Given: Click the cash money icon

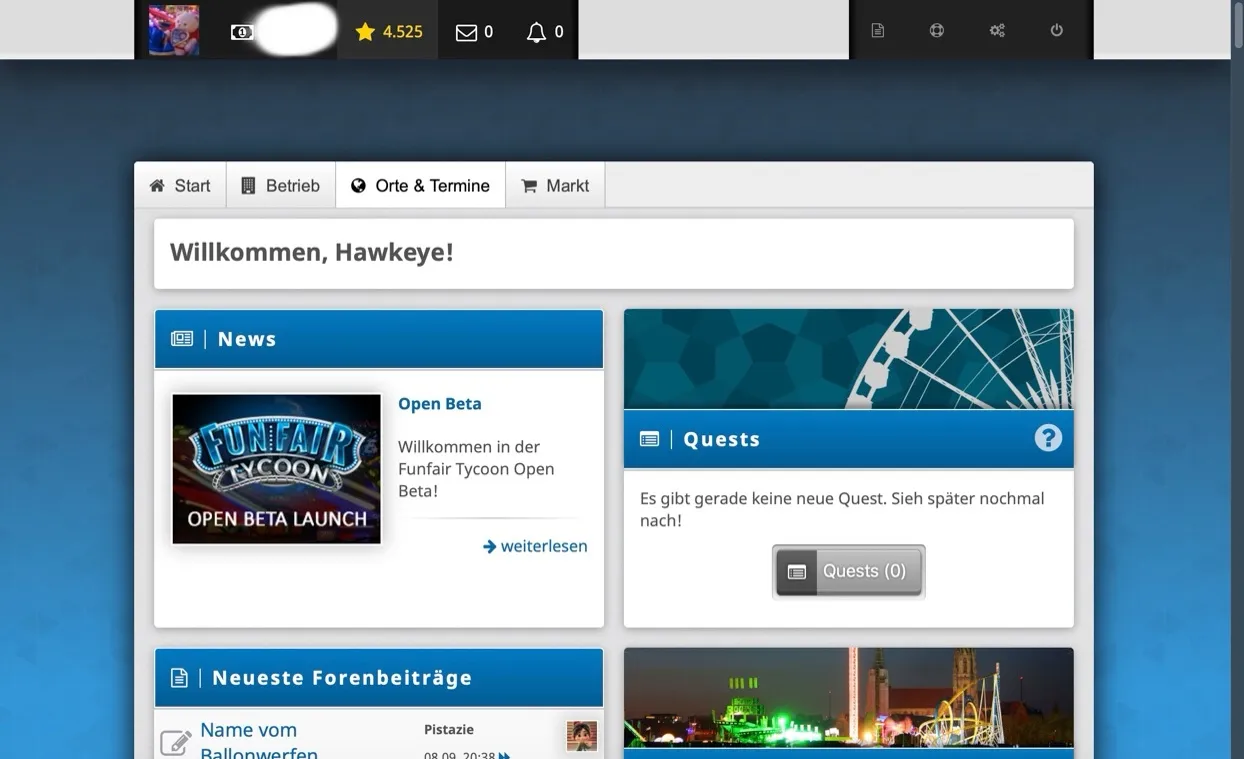Looking at the screenshot, I should tap(241, 32).
